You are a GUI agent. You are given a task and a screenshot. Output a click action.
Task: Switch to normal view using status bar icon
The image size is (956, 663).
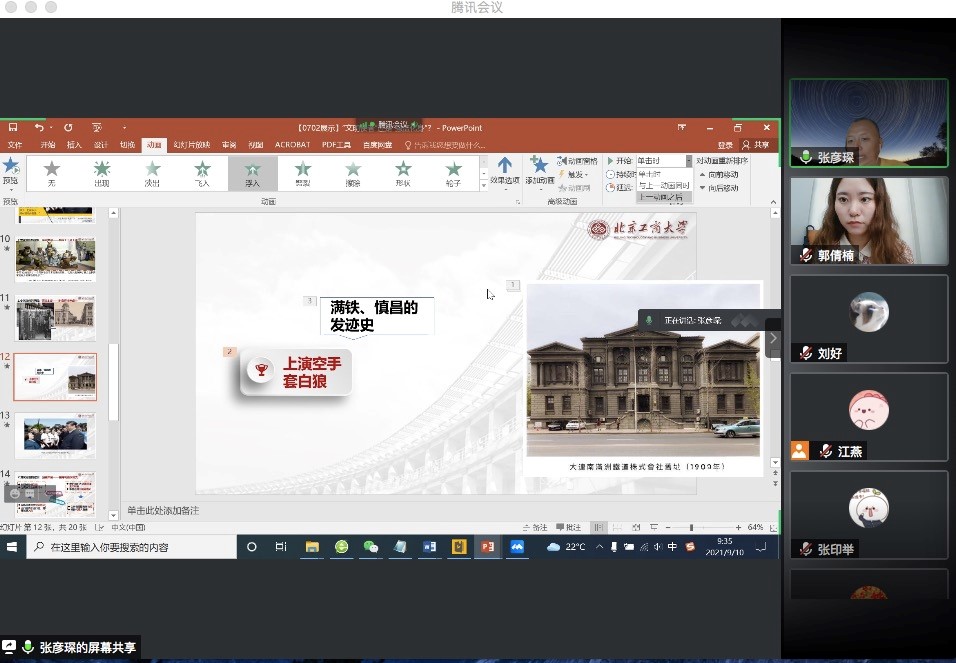click(598, 527)
